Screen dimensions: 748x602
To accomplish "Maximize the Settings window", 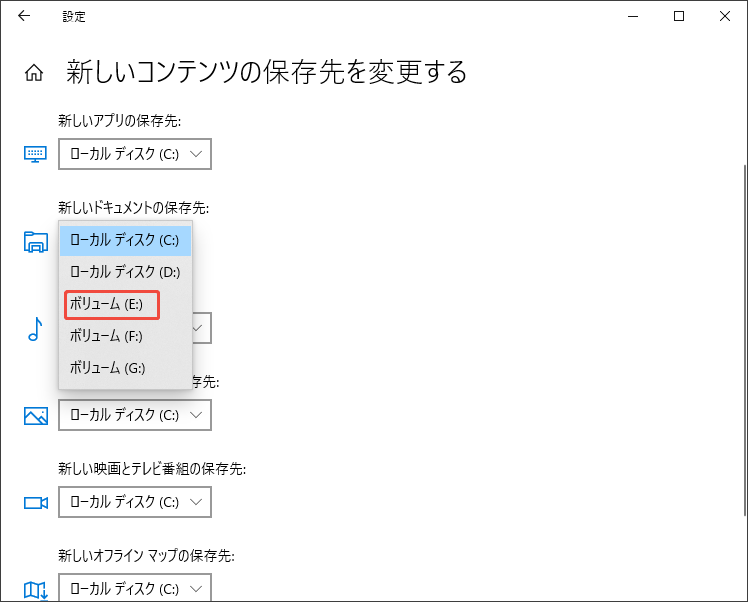I will [x=679, y=16].
